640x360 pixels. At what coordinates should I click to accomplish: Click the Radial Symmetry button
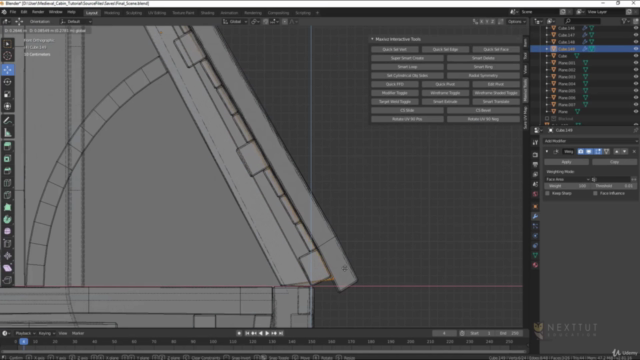click(x=483, y=76)
